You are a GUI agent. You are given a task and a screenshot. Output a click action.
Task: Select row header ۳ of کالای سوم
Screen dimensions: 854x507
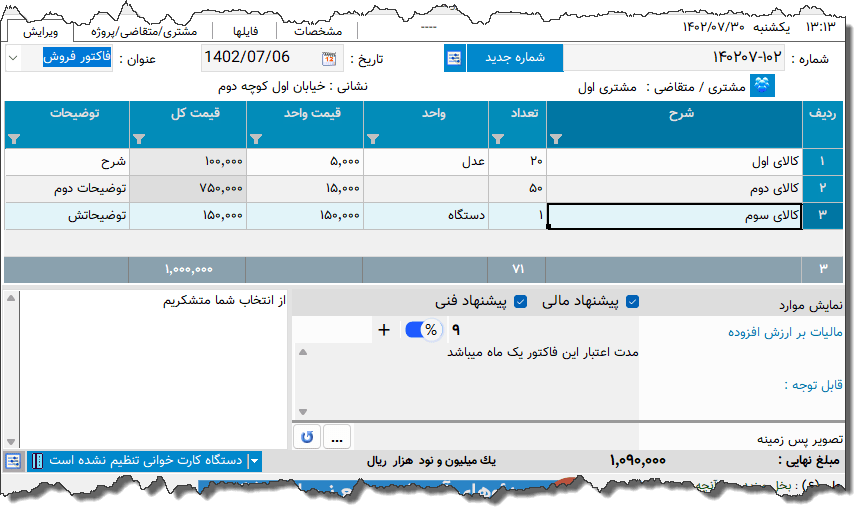point(822,216)
